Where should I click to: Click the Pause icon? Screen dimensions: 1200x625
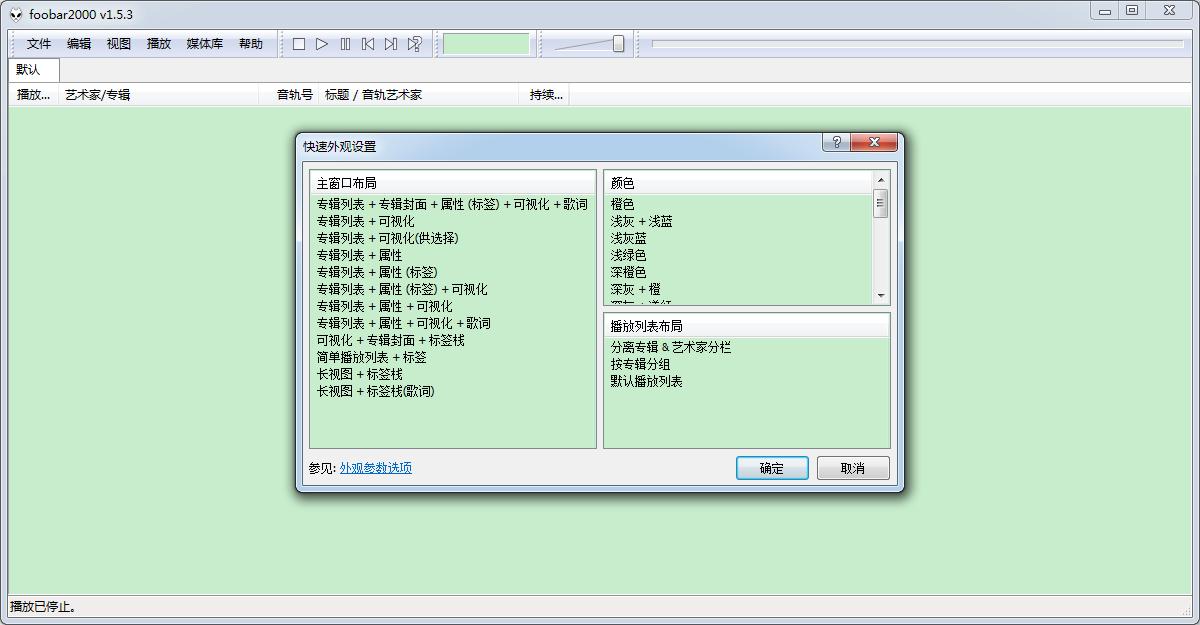[x=345, y=43]
